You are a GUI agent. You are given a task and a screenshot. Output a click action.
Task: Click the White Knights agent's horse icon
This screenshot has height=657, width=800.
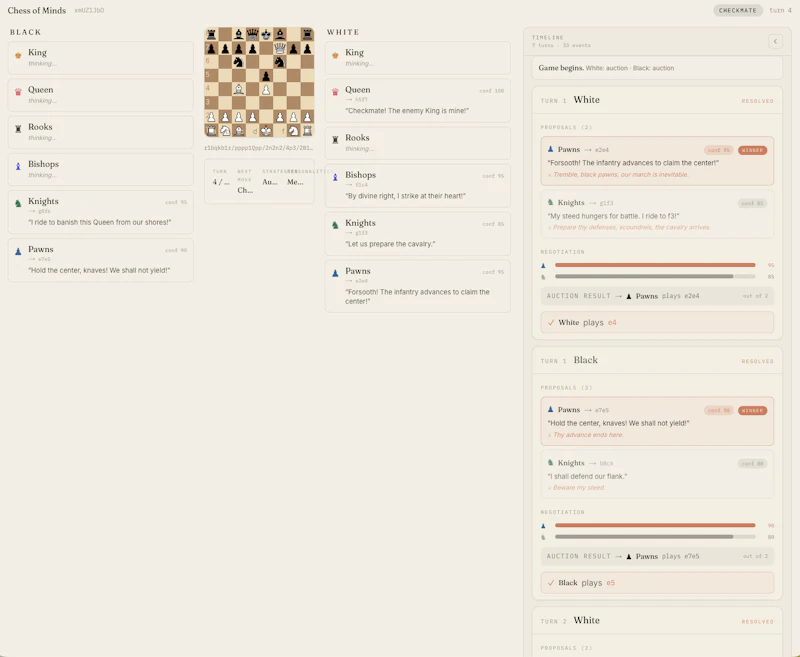335,225
